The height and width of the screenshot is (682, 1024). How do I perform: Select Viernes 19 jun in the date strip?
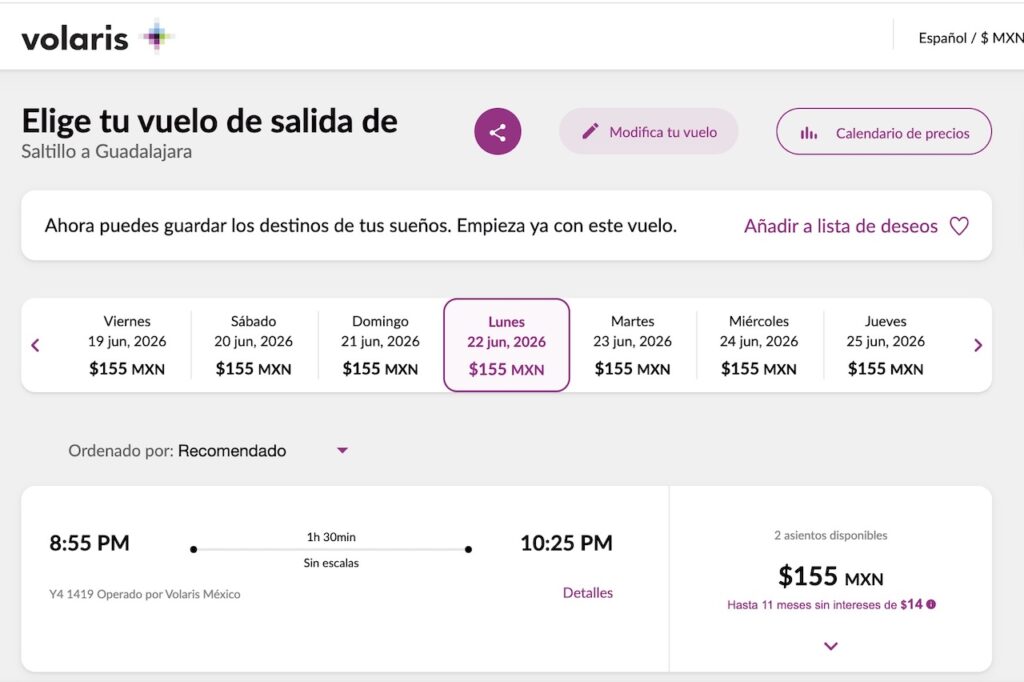point(126,344)
